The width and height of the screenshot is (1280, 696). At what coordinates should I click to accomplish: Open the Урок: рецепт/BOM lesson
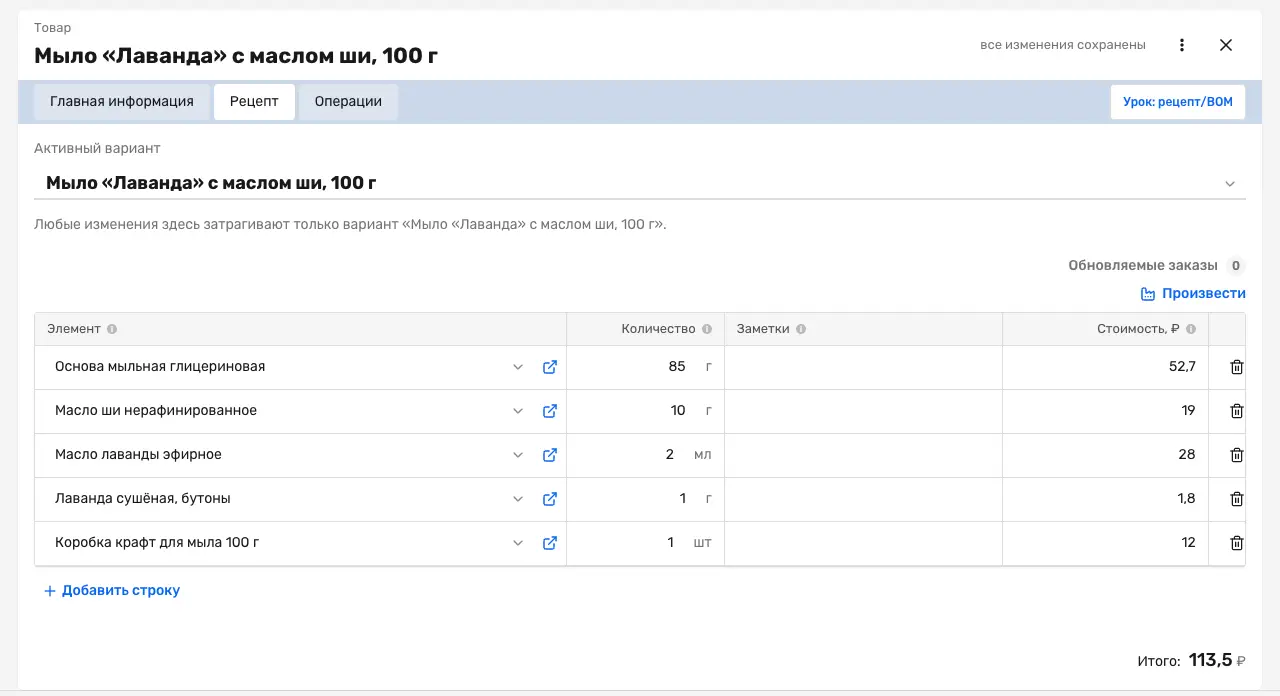pos(1178,102)
